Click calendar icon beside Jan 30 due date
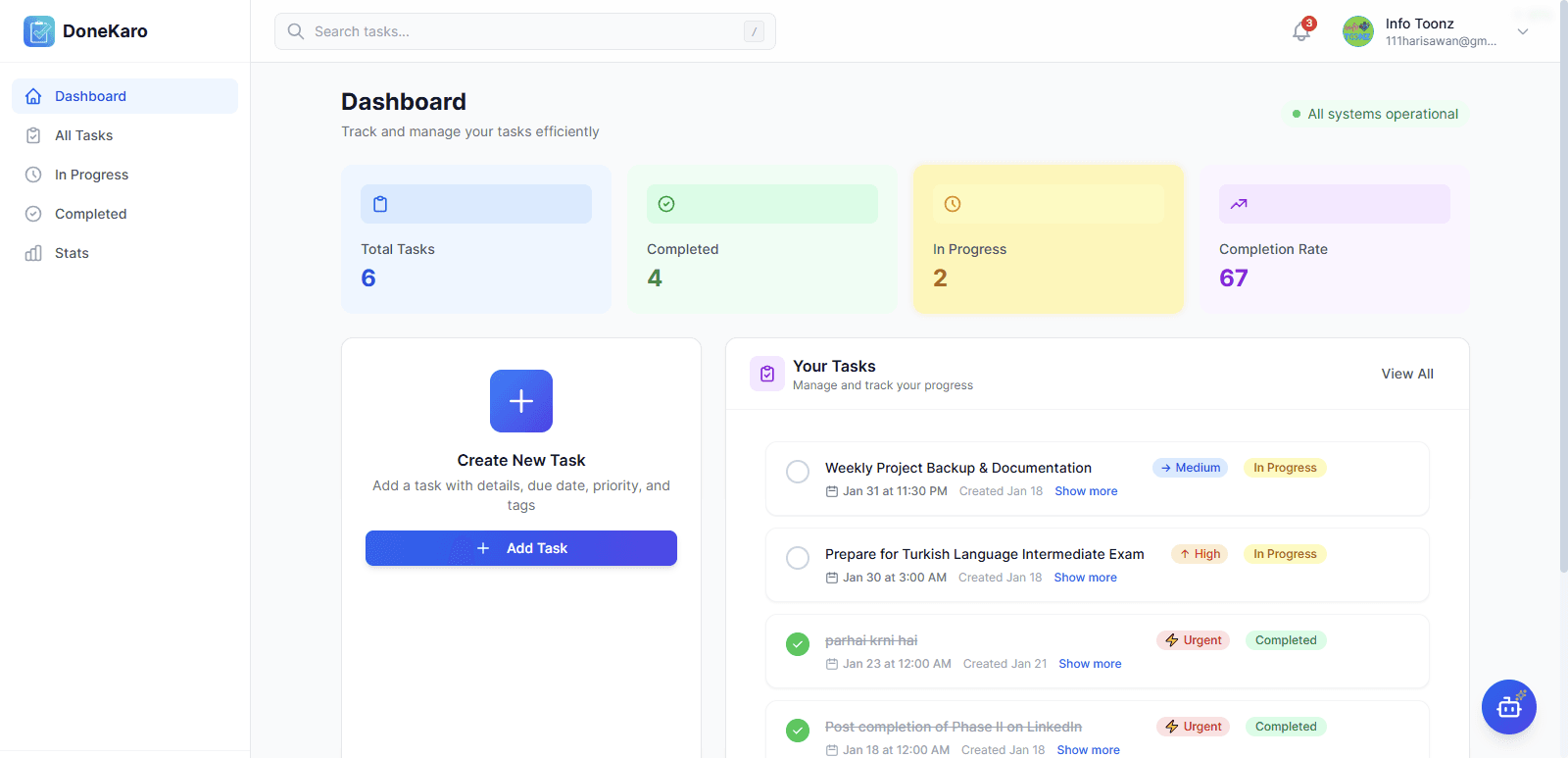The image size is (1568, 758). coord(832,578)
